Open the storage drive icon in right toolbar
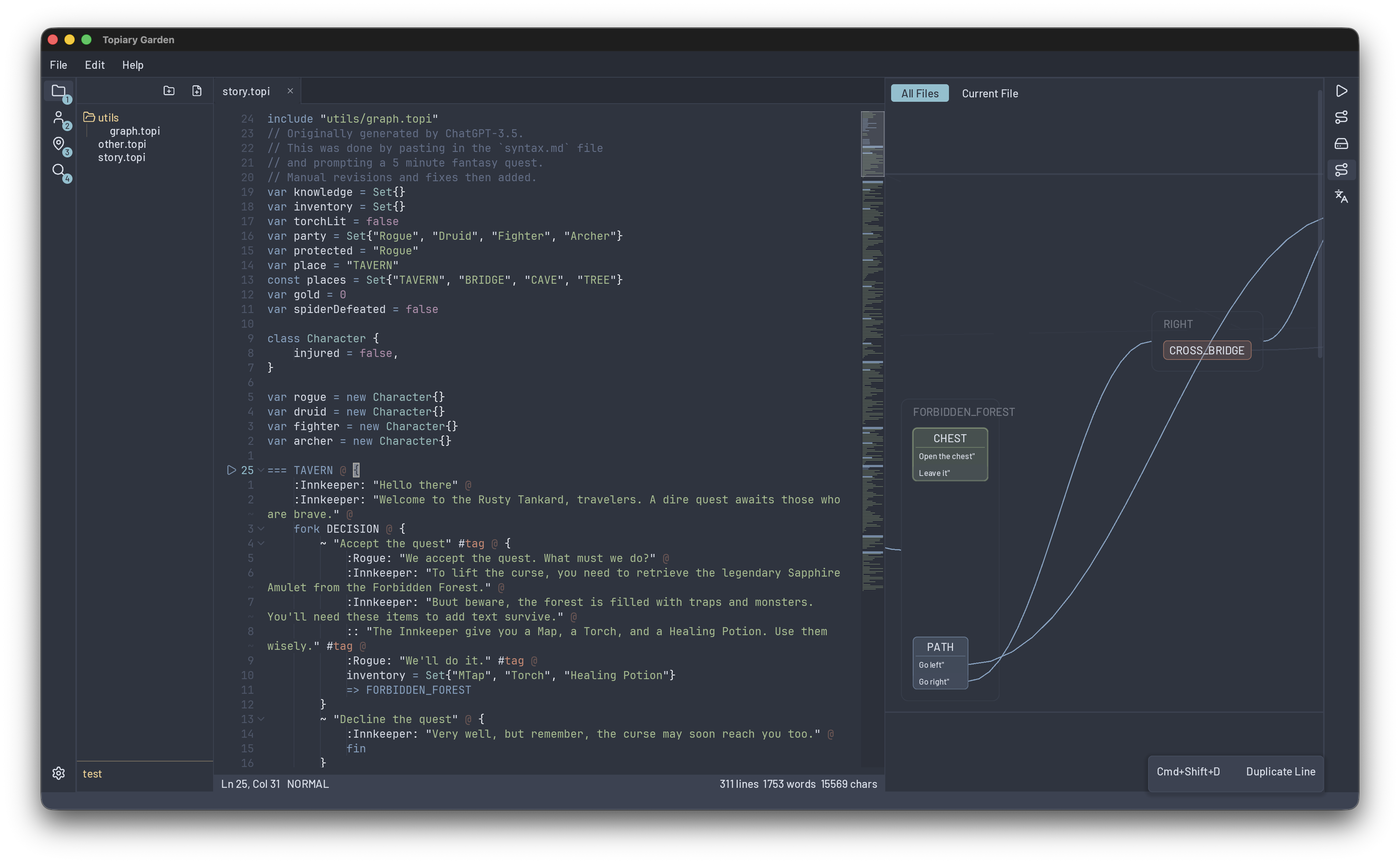The image size is (1400, 864). pos(1342,144)
